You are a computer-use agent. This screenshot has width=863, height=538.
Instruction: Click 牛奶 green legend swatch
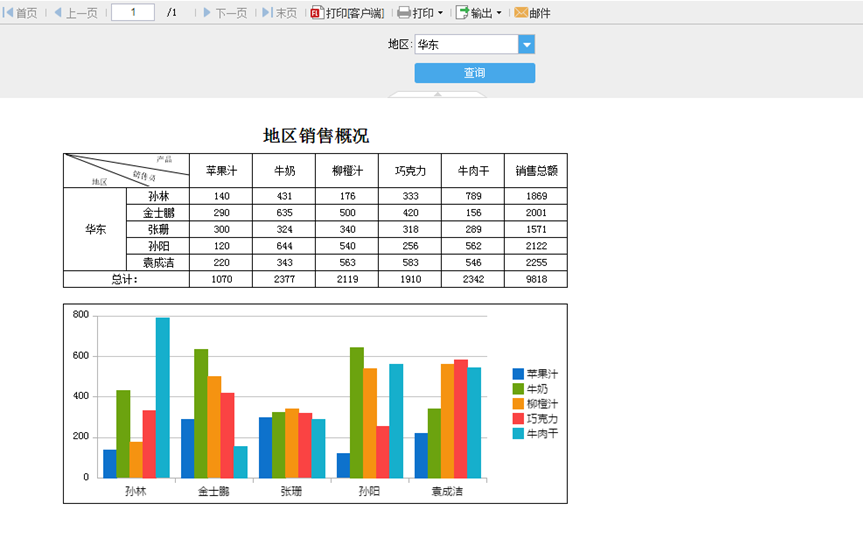(518, 389)
